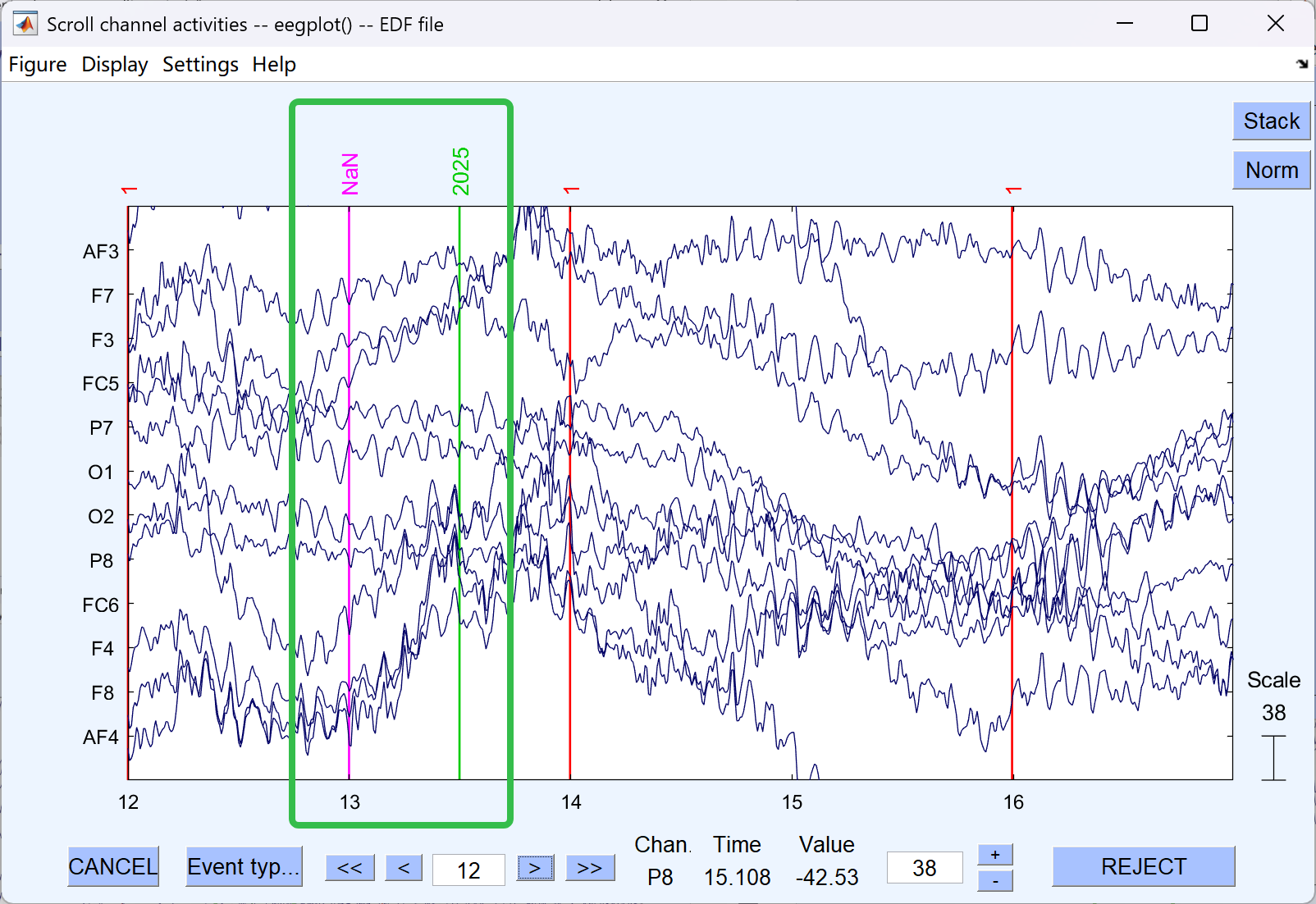
Task: Open the Settings menu
Action: click(200, 65)
